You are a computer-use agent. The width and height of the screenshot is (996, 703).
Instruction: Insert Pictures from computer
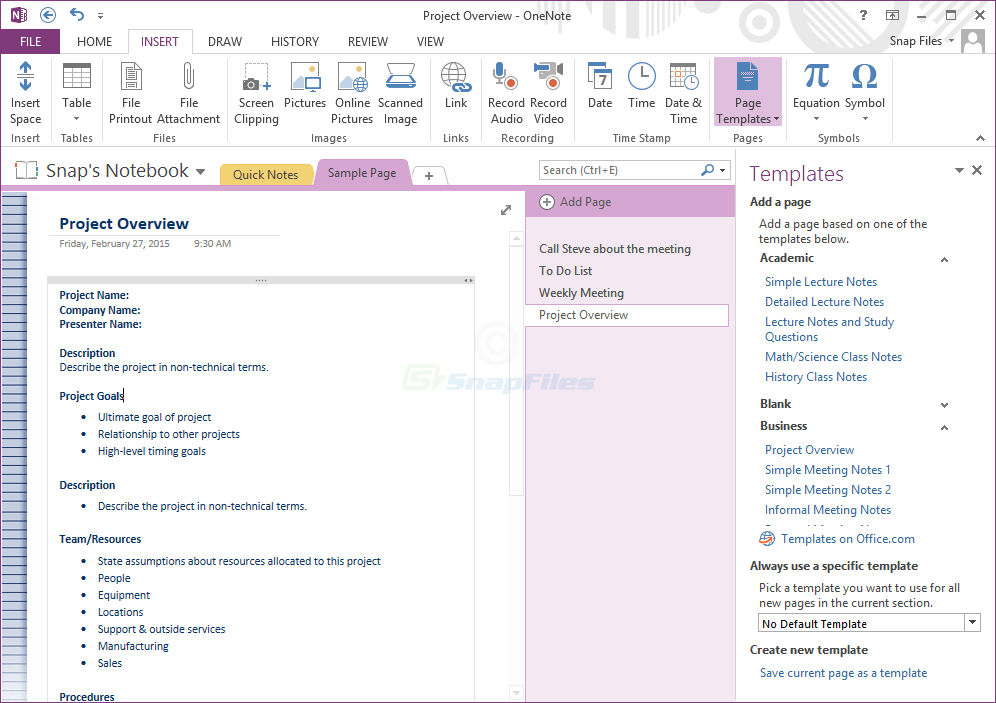(x=305, y=86)
